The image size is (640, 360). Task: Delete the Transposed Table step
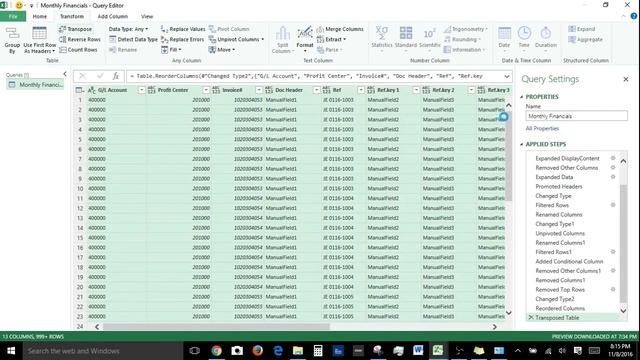tap(531, 318)
